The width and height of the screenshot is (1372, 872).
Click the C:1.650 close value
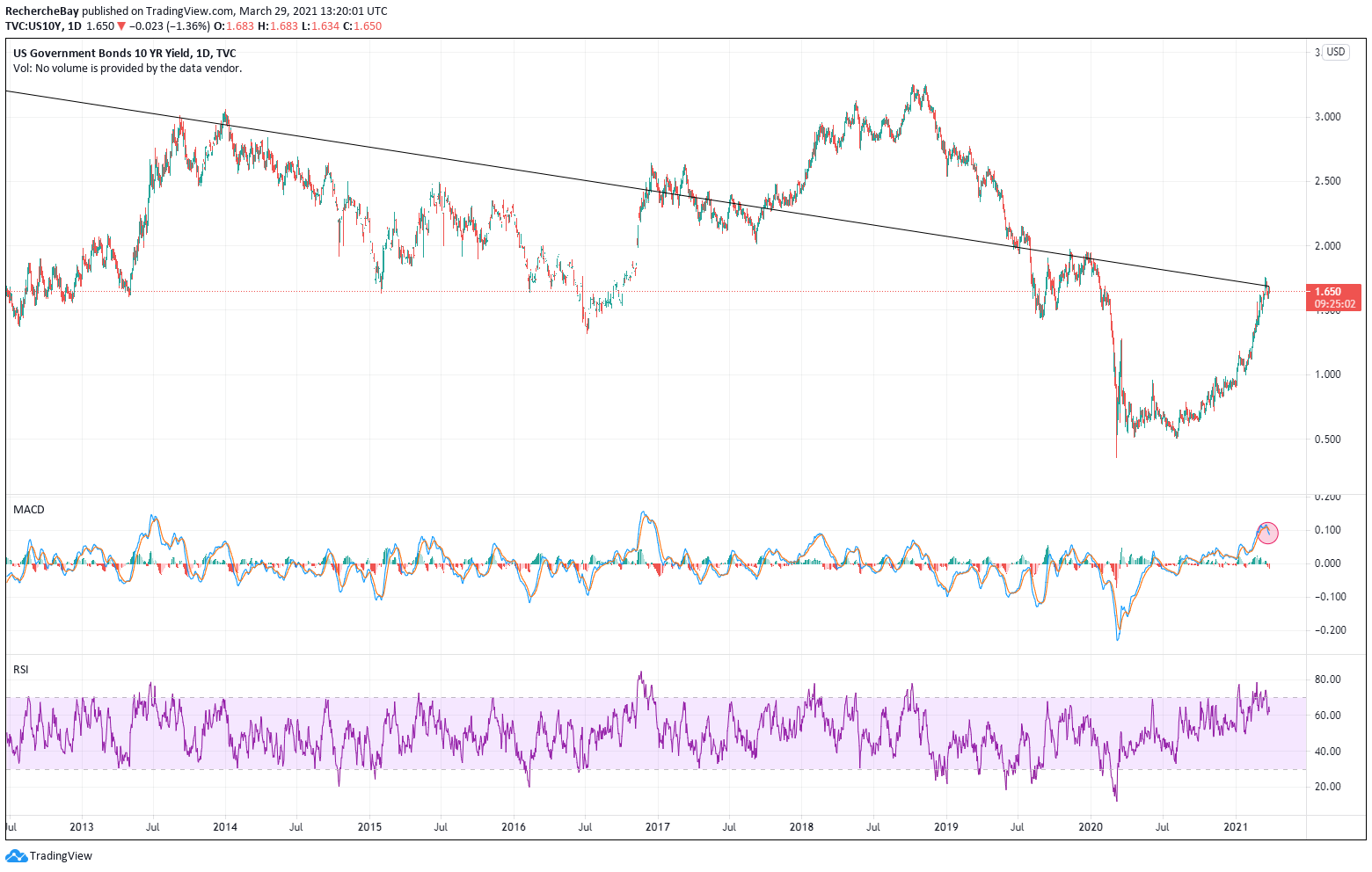point(362,26)
